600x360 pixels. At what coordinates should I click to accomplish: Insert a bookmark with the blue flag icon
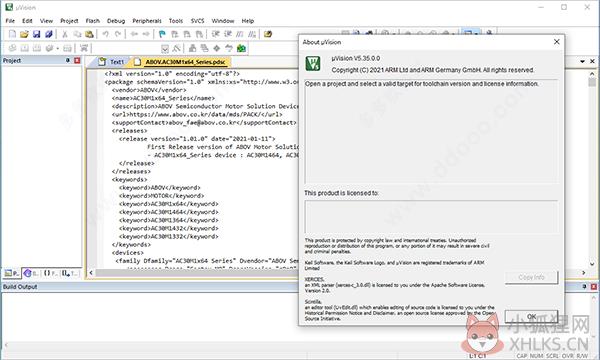[162, 34]
